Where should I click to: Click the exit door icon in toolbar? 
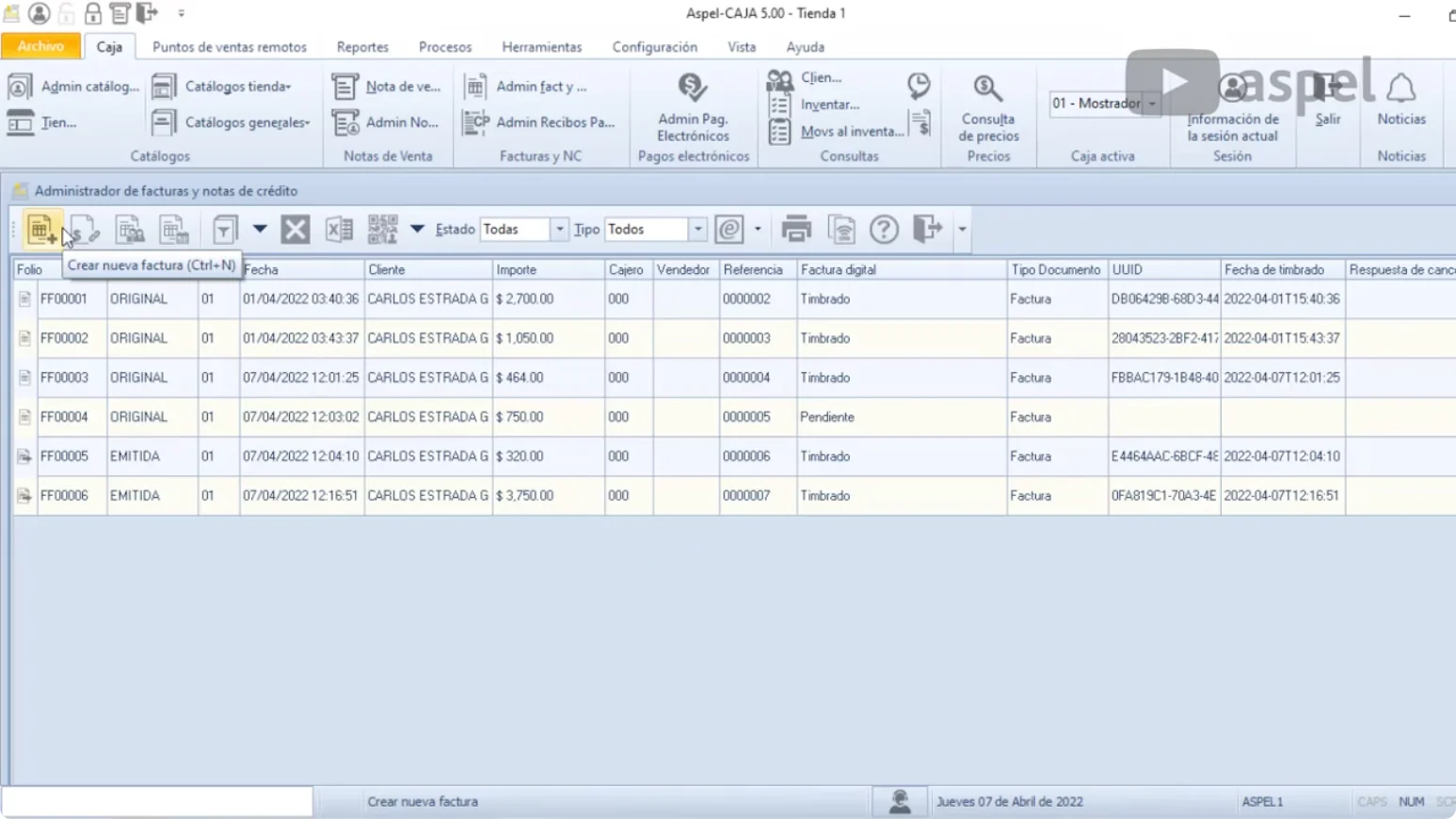point(927,229)
